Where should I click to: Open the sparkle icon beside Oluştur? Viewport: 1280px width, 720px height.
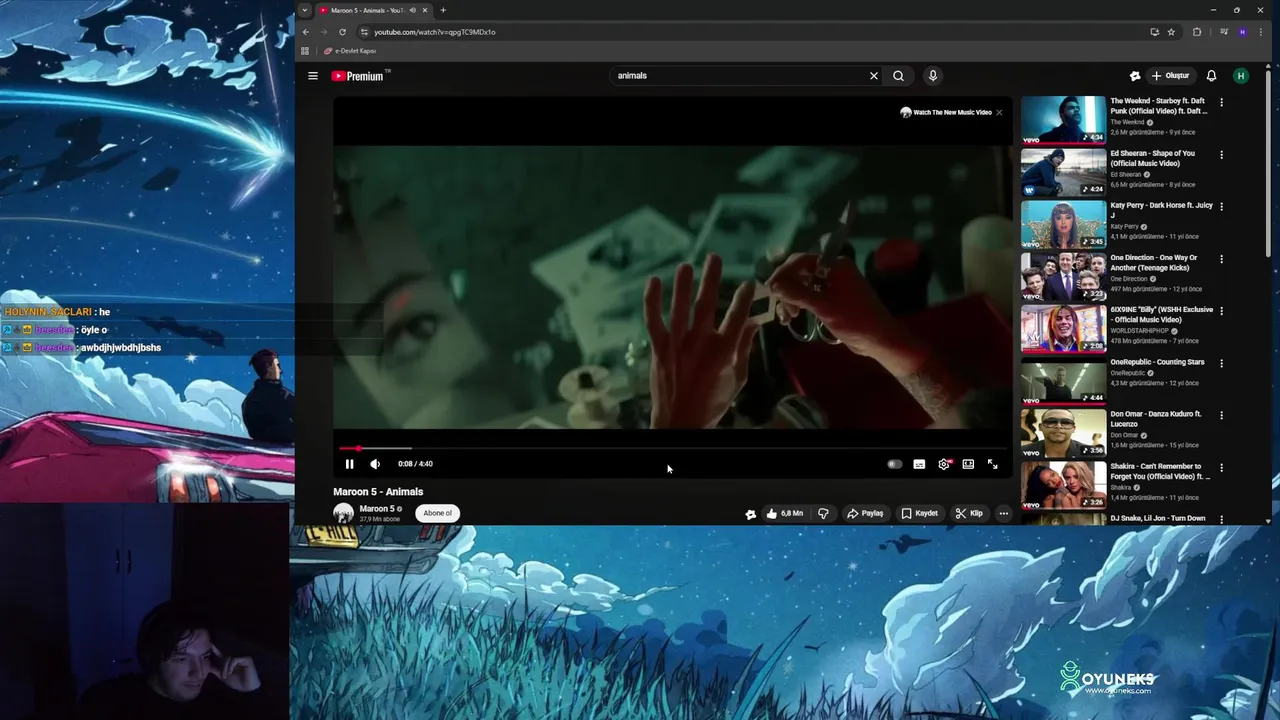[x=1135, y=76]
